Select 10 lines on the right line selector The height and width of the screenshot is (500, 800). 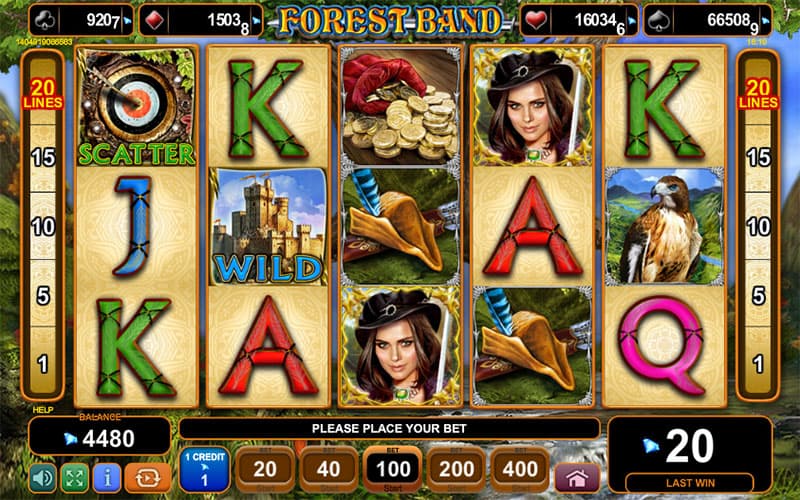758,227
